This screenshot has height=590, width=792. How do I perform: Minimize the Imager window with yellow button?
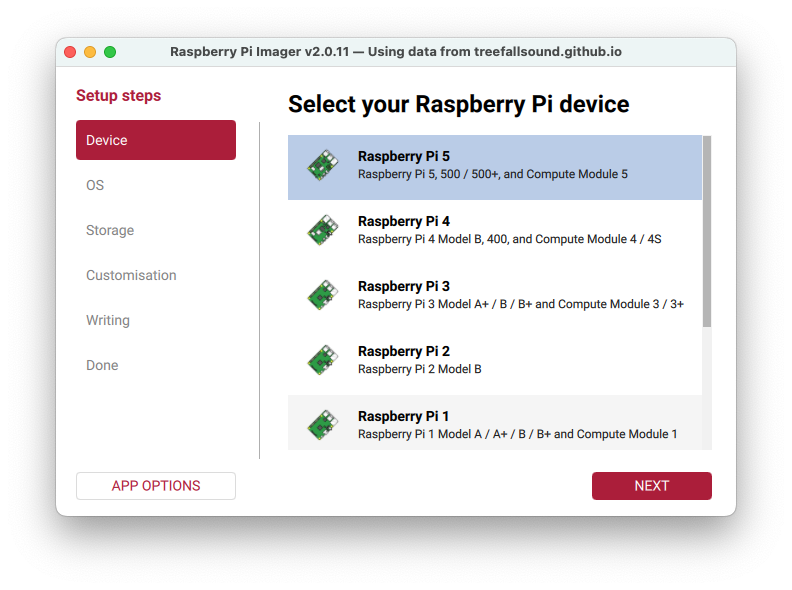(x=90, y=52)
